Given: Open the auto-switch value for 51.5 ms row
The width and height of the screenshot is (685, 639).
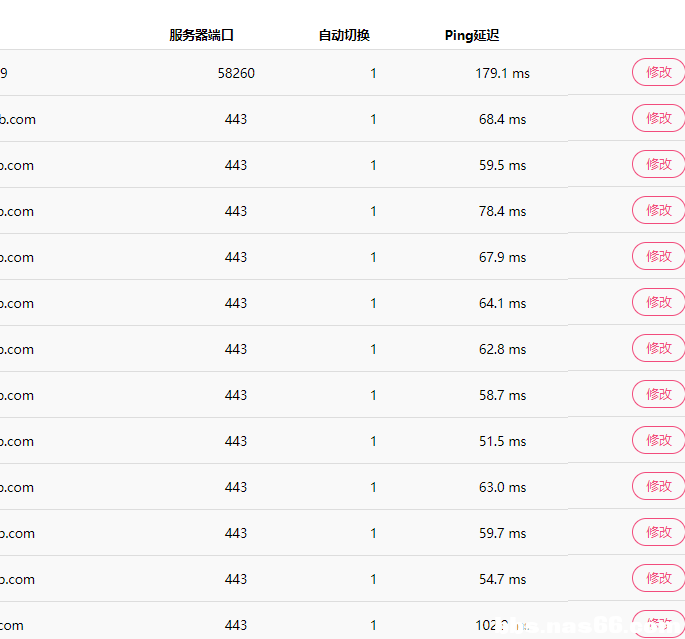Looking at the screenshot, I should 374,441.
